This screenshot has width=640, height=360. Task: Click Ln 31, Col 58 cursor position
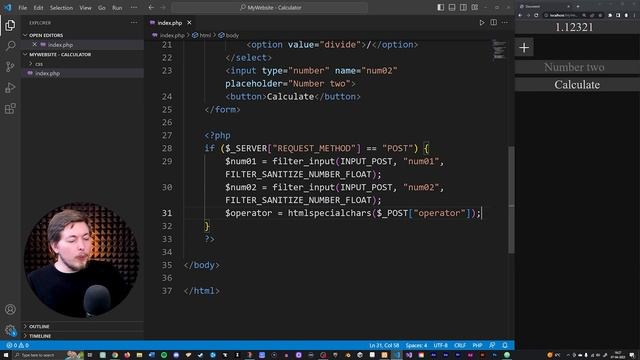pos(384,345)
